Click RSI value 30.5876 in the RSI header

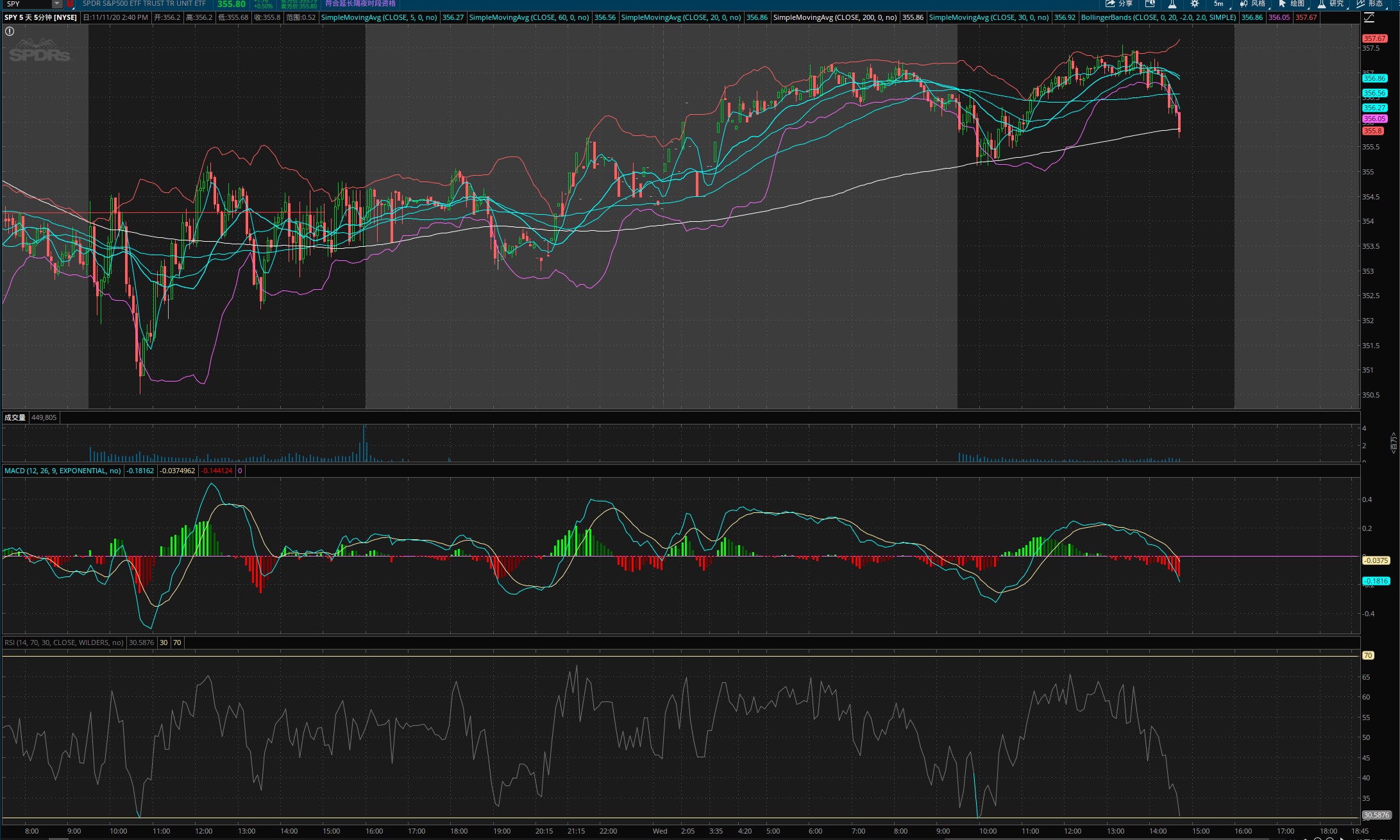point(142,643)
